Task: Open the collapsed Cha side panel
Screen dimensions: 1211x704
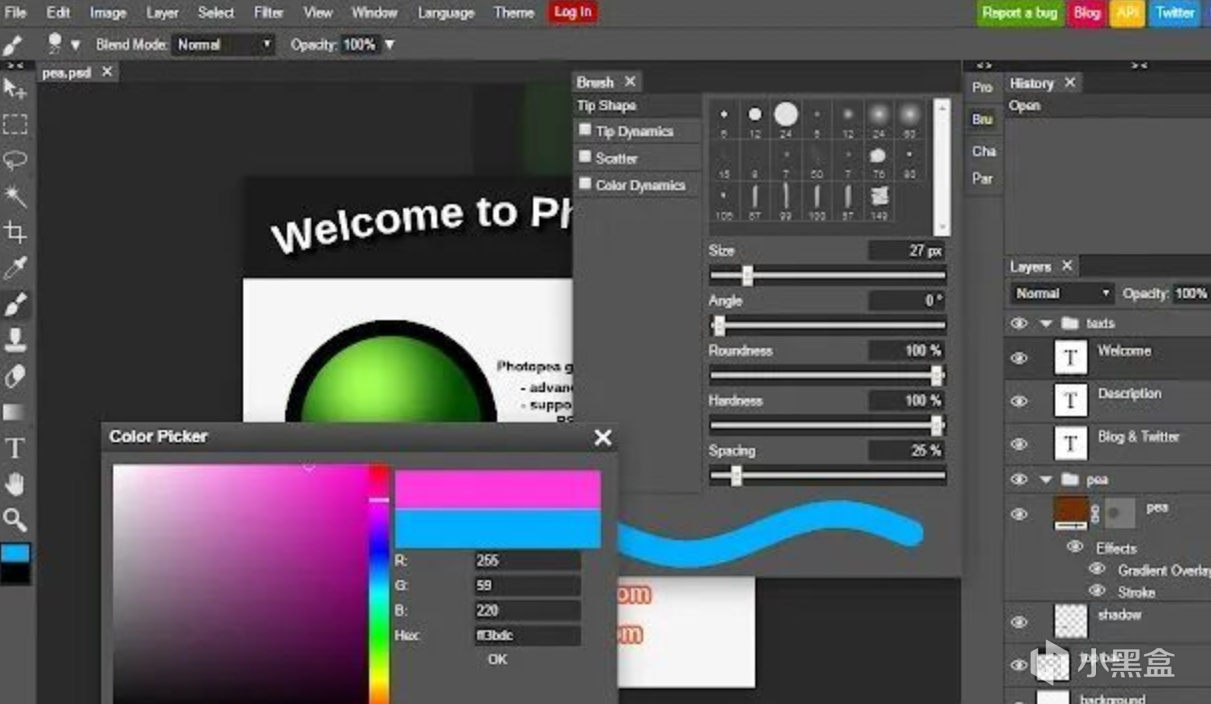Action: click(984, 151)
